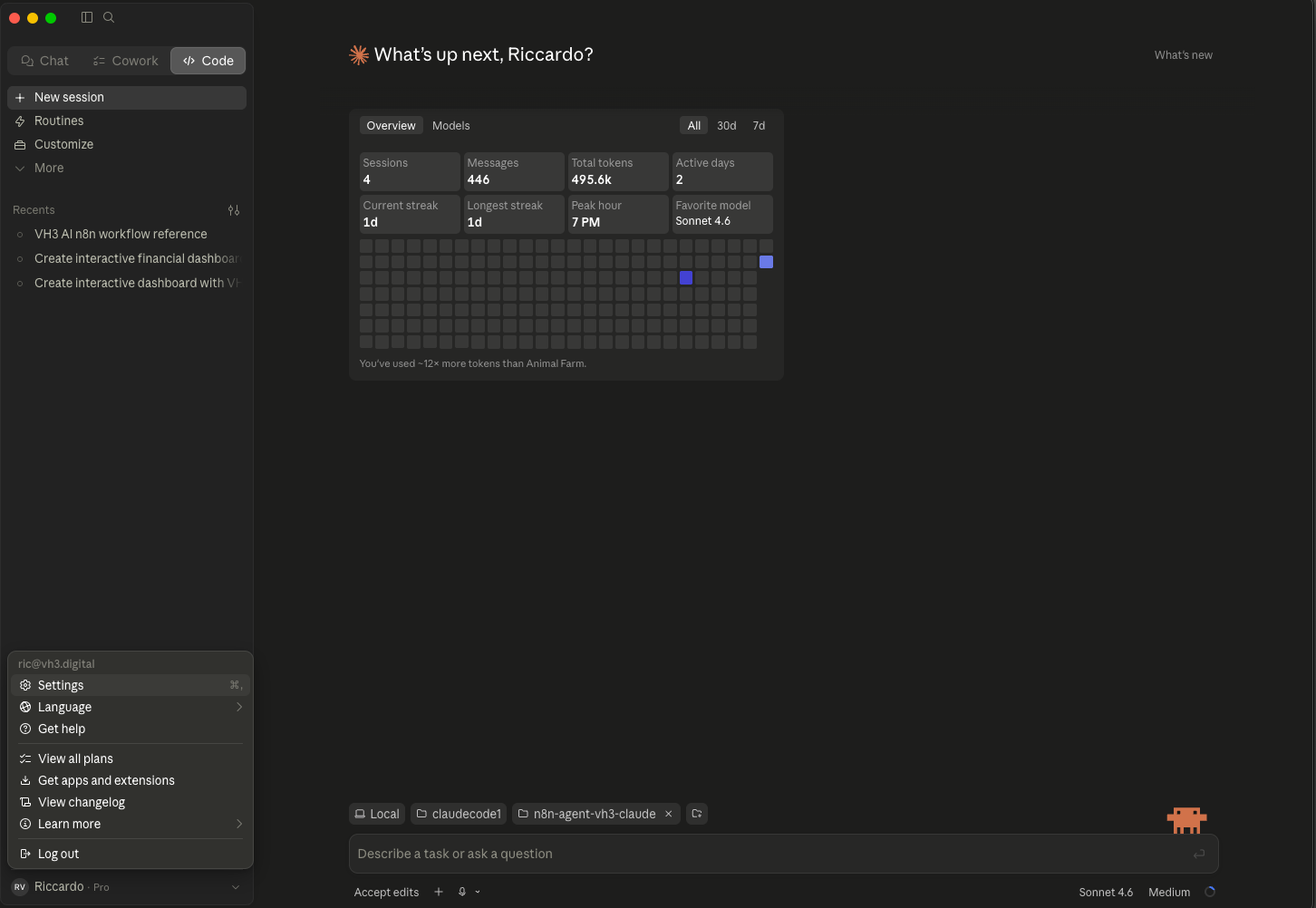Click the Current streak stat card
The width and height of the screenshot is (1316, 908).
[x=410, y=214]
